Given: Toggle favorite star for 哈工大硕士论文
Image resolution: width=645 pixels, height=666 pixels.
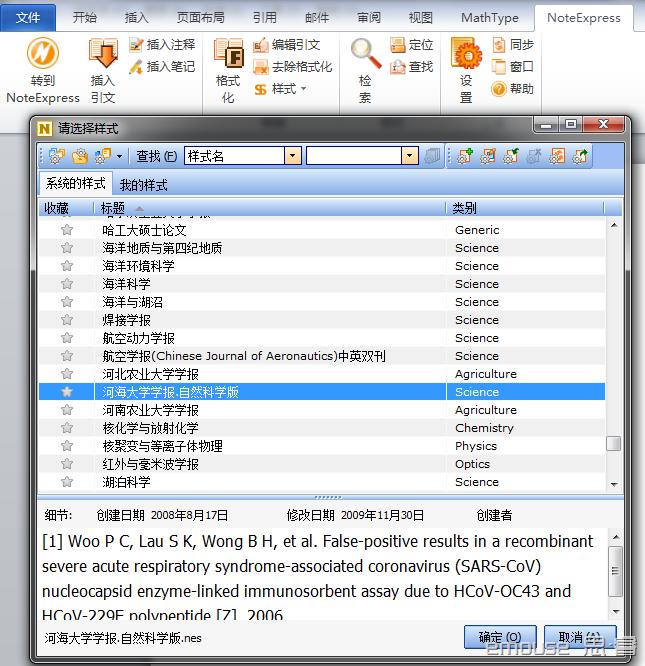Looking at the screenshot, I should click(67, 230).
